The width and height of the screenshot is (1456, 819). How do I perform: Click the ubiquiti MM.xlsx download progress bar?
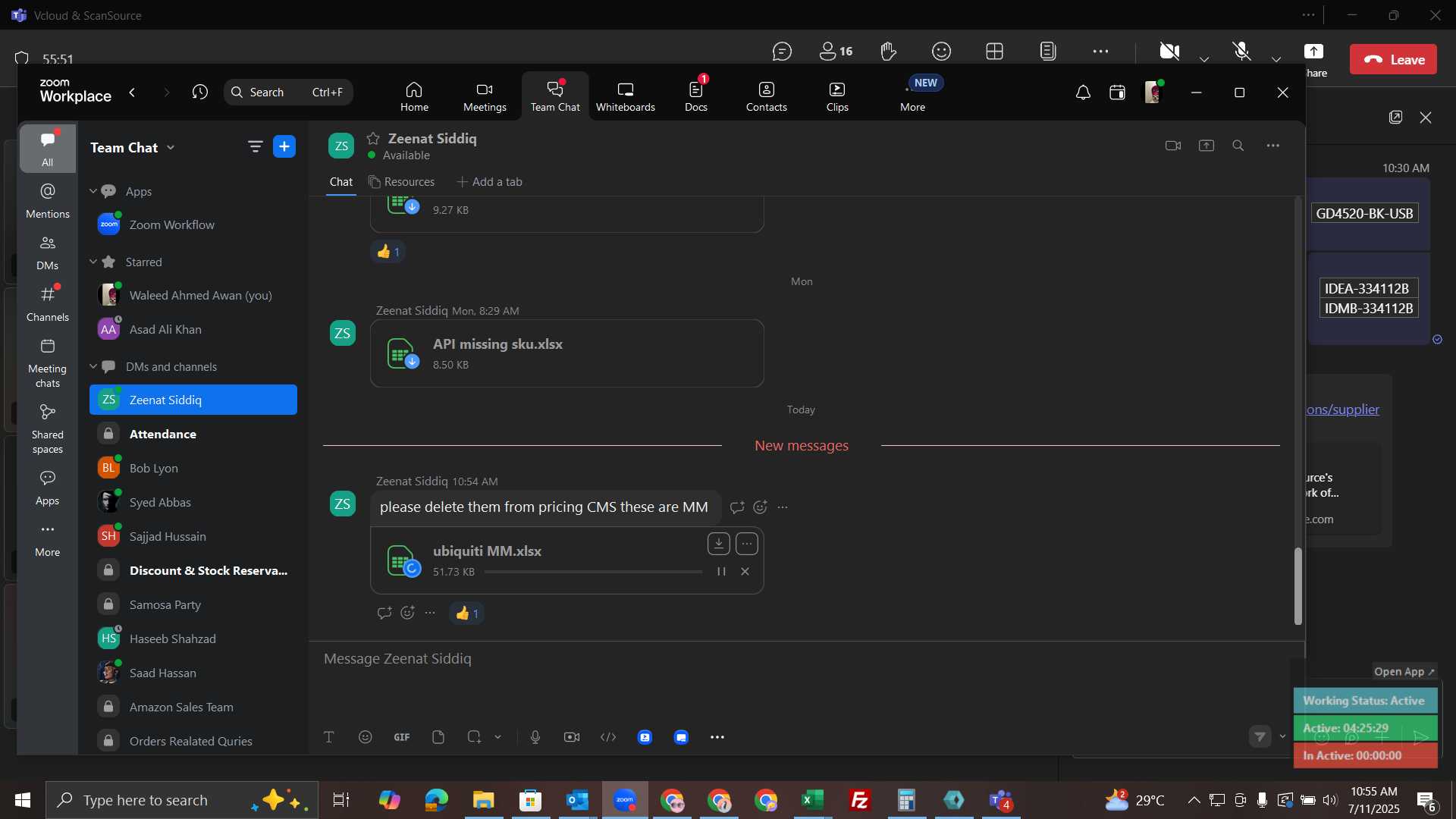(x=593, y=572)
